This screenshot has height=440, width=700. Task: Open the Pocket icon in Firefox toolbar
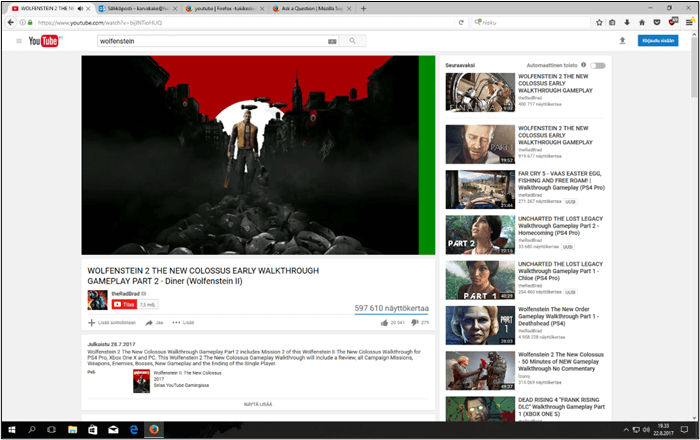pyautogui.click(x=657, y=22)
